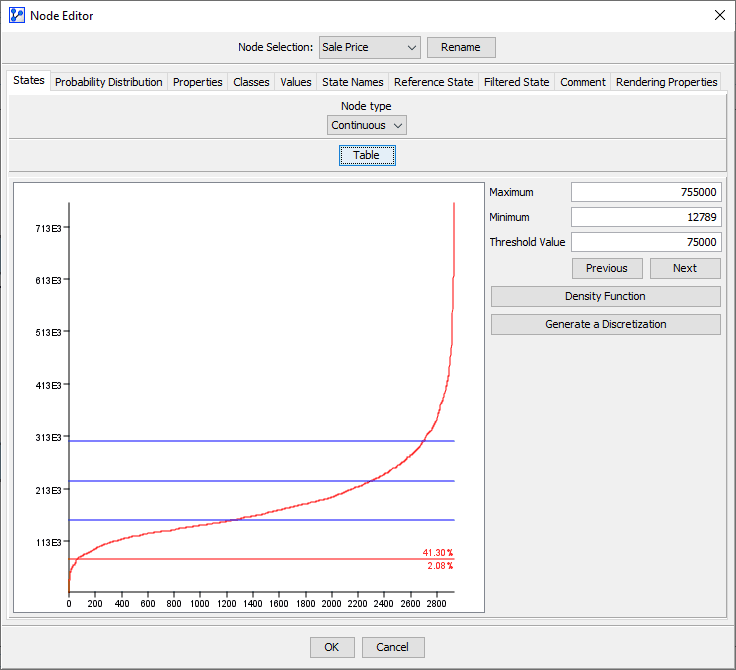Screen dimensions: 736x670
Task: Expand the Node type Continuous dropdown
Action: (x=367, y=125)
